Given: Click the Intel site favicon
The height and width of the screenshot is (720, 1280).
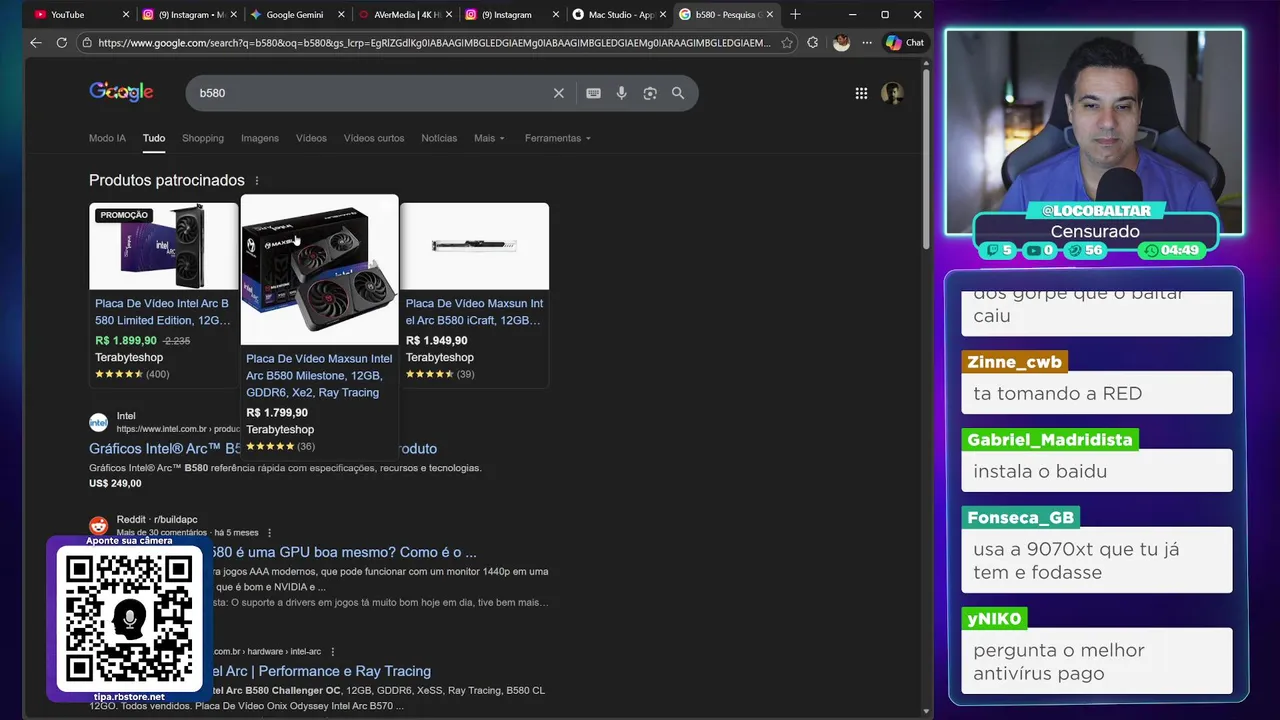Looking at the screenshot, I should point(98,422).
